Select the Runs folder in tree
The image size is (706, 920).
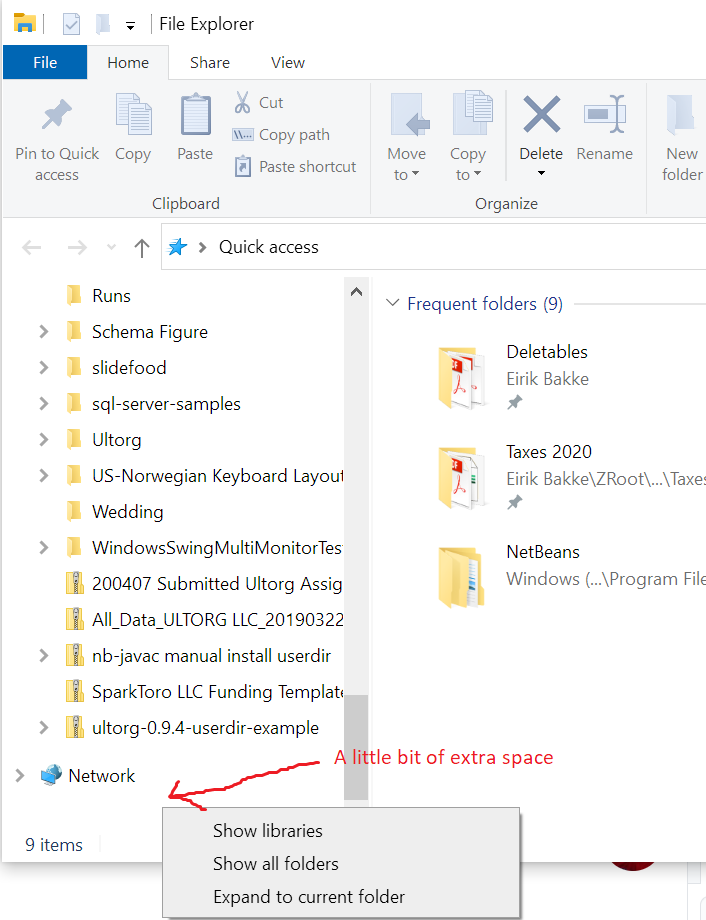pos(112,296)
